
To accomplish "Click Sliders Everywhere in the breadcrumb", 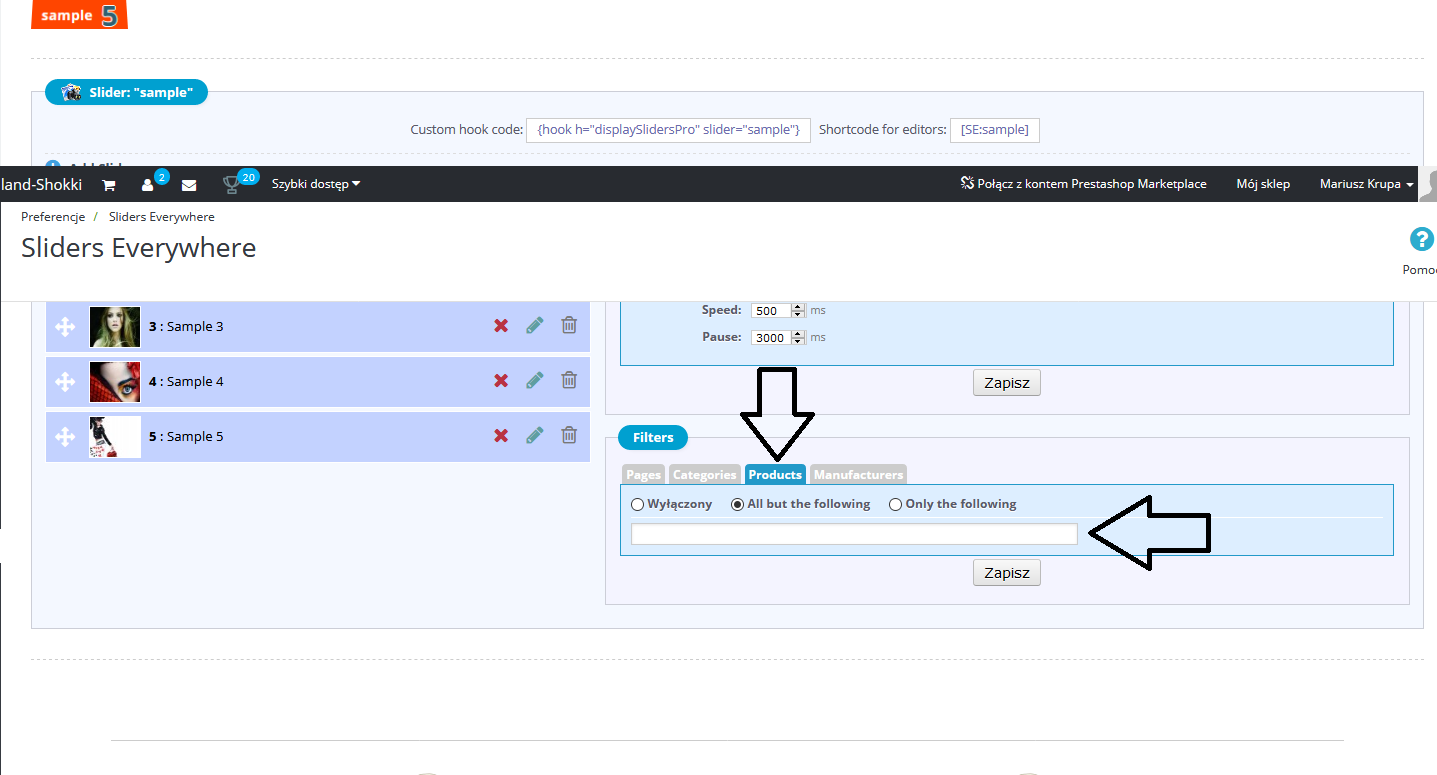I will 162,216.
